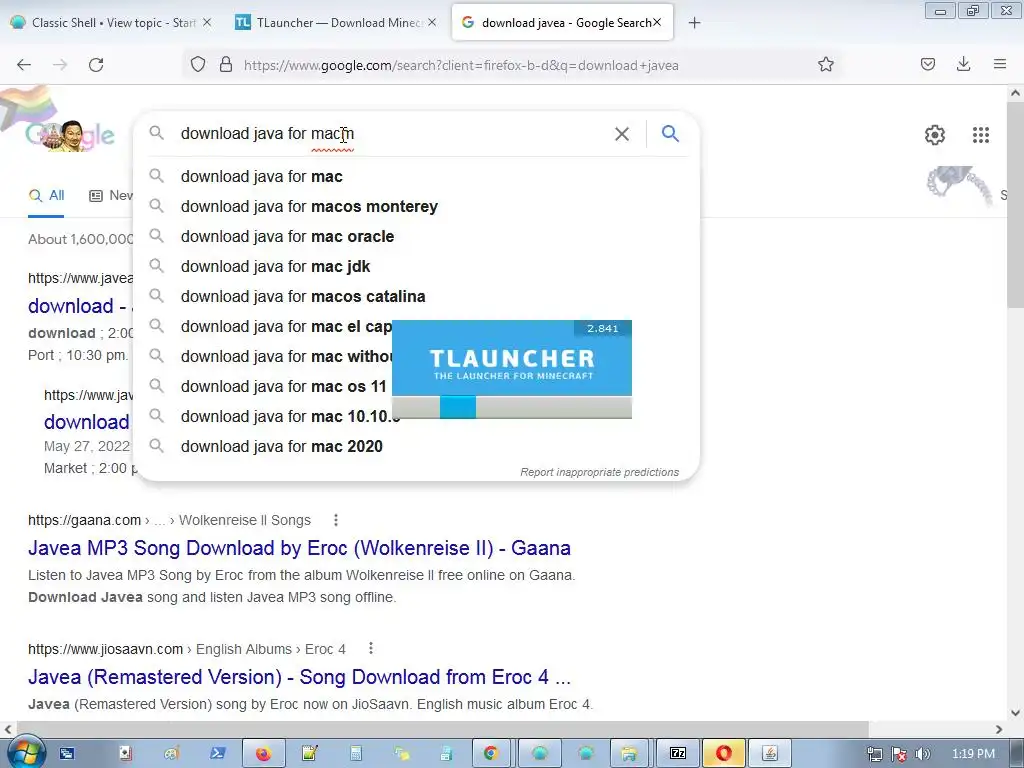Close the TLauncher tab
Image resolution: width=1024 pixels, height=768 pixels.
[x=432, y=22]
